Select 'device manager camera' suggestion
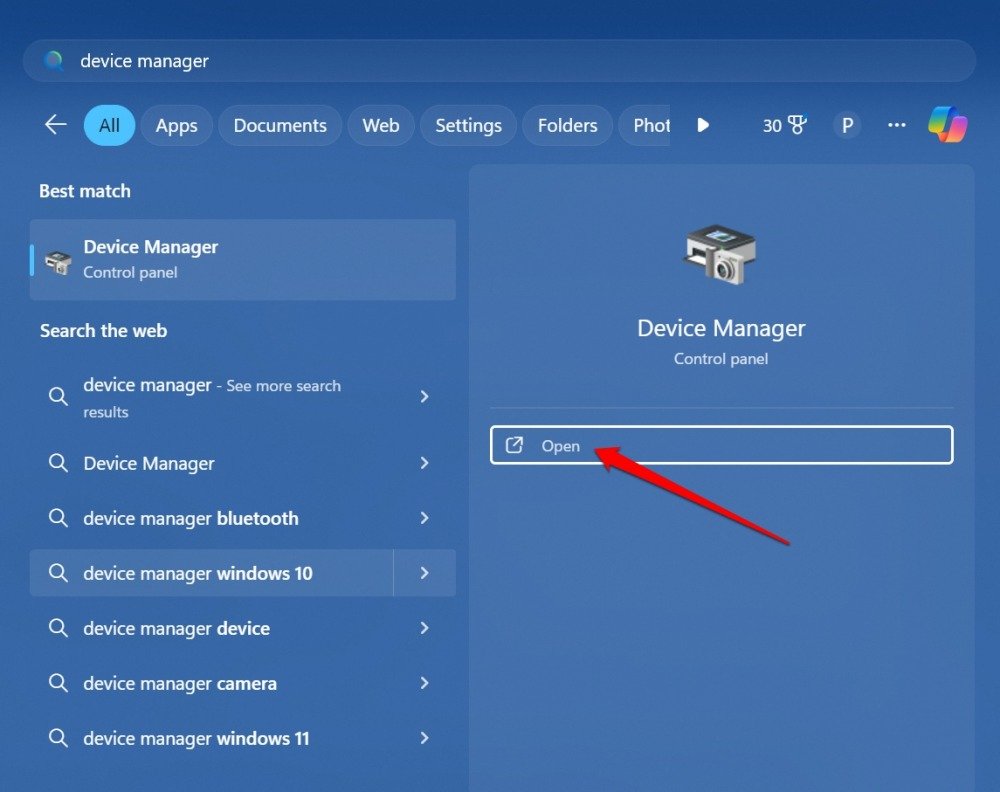The width and height of the screenshot is (1000, 792). click(212, 683)
